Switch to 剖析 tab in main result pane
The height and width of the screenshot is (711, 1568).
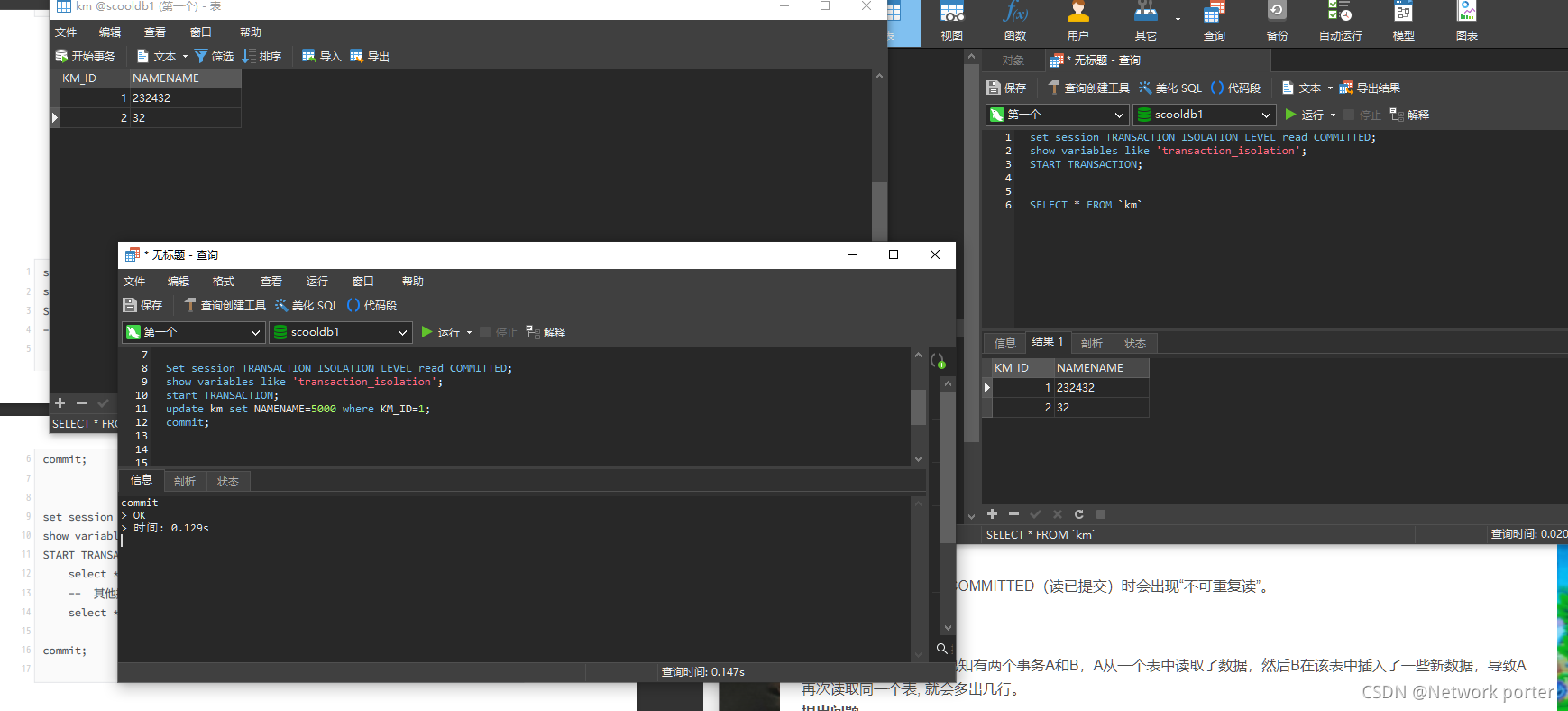(x=1092, y=343)
